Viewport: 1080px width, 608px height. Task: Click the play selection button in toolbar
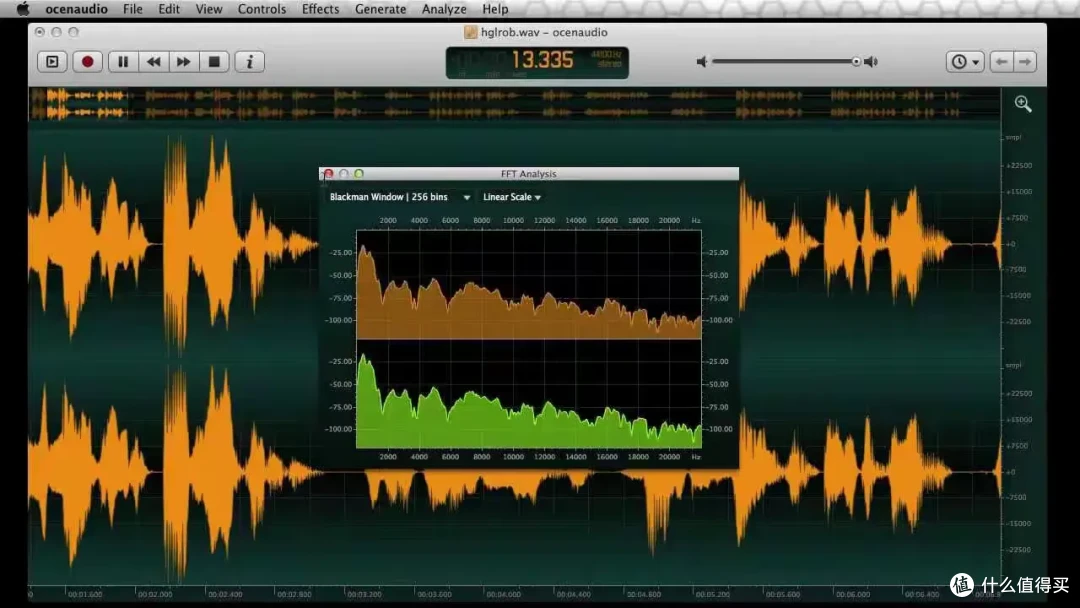coord(52,62)
